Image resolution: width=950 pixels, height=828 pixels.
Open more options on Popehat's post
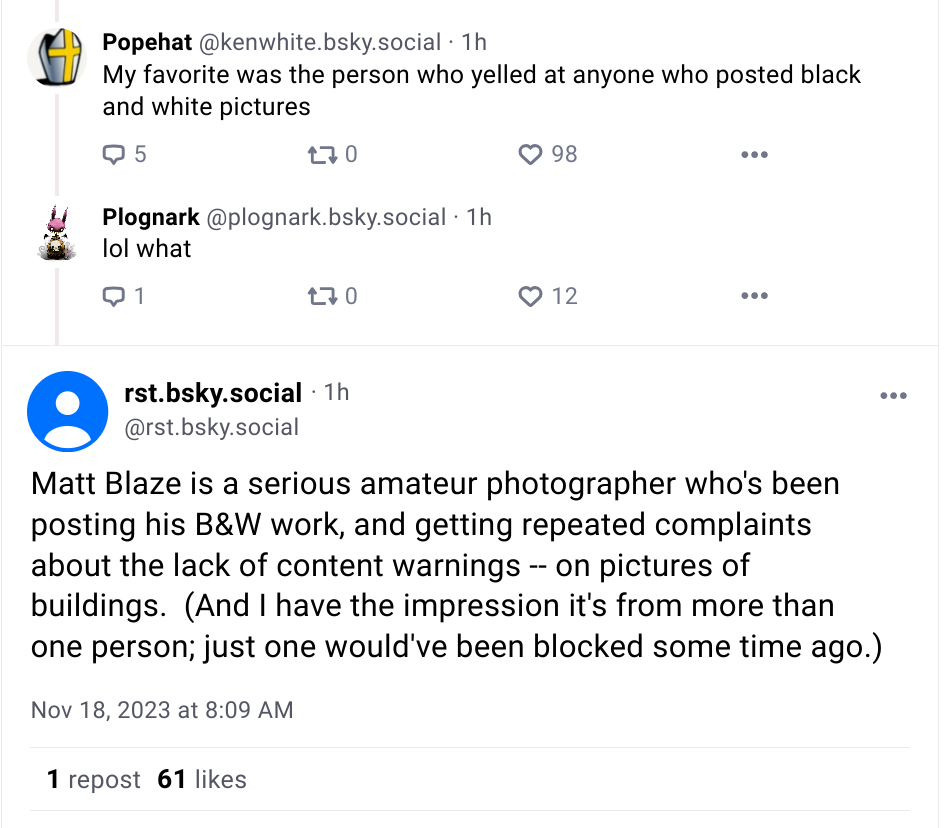(x=753, y=155)
